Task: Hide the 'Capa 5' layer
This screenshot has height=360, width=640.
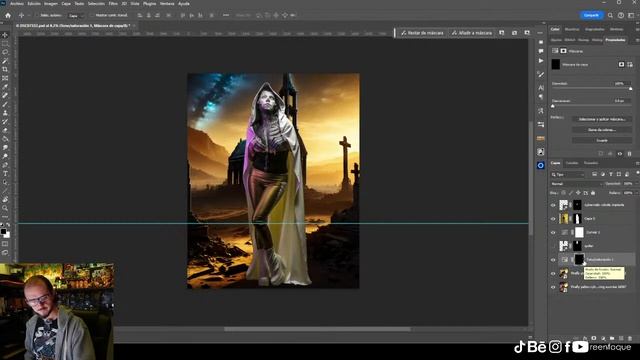Action: pos(553,219)
